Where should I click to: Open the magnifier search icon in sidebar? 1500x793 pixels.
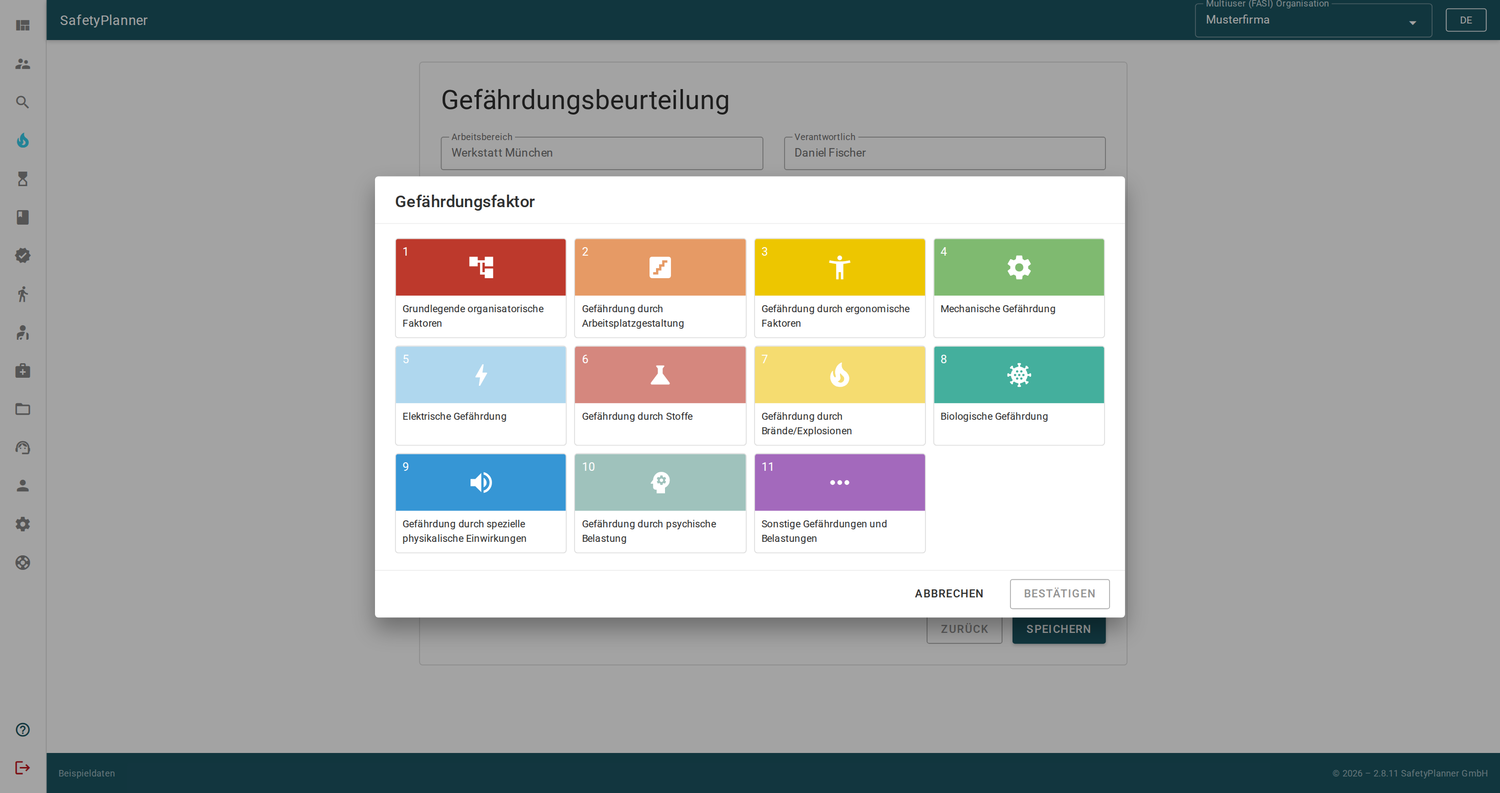(22, 102)
